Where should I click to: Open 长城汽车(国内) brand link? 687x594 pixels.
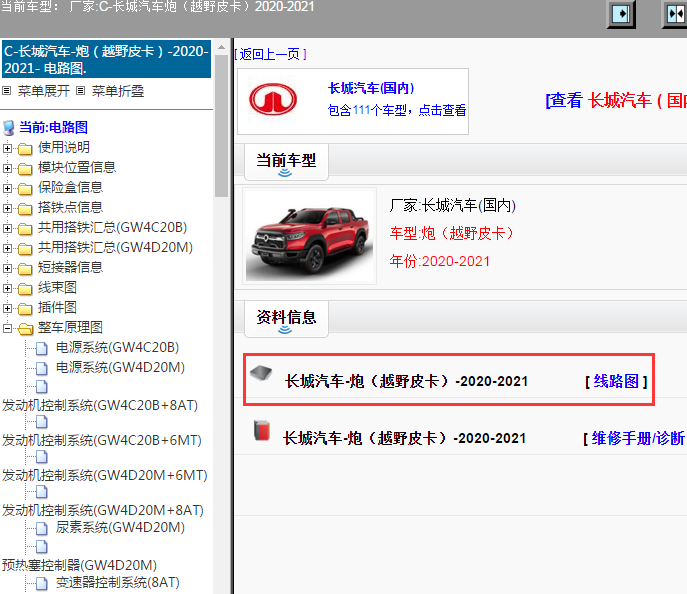point(371,88)
